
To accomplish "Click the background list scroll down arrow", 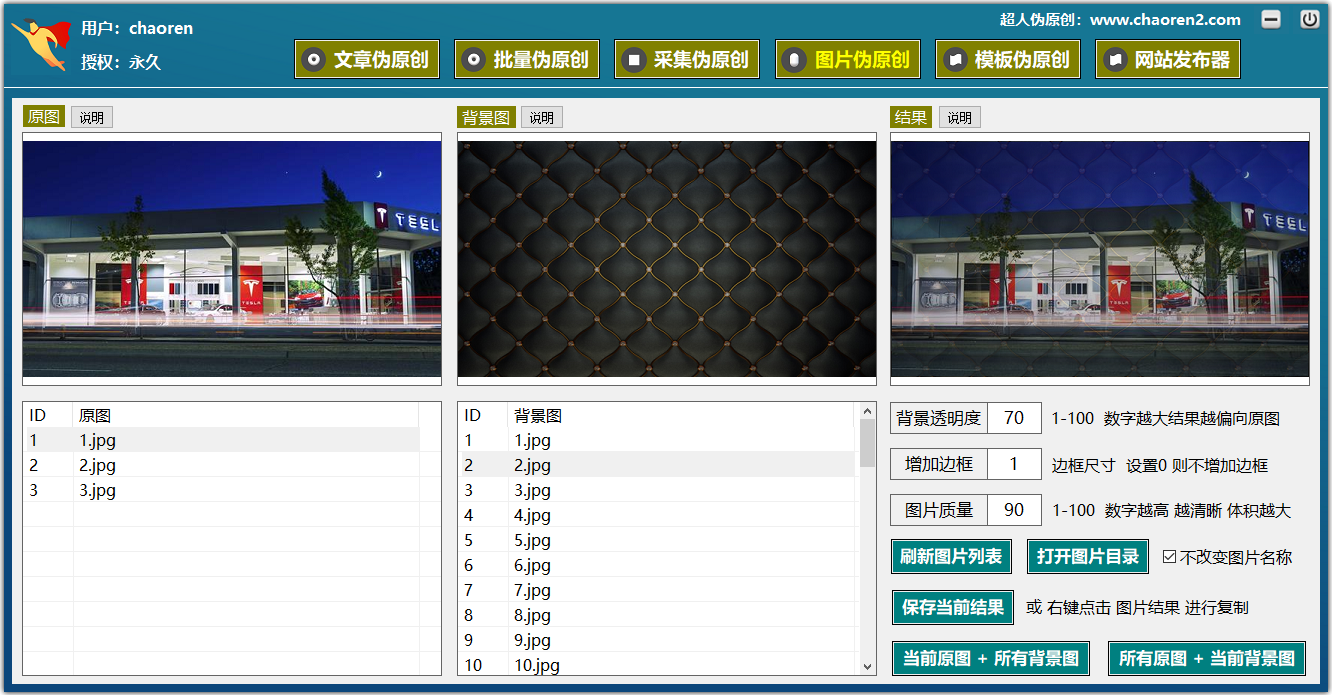I will [867, 666].
